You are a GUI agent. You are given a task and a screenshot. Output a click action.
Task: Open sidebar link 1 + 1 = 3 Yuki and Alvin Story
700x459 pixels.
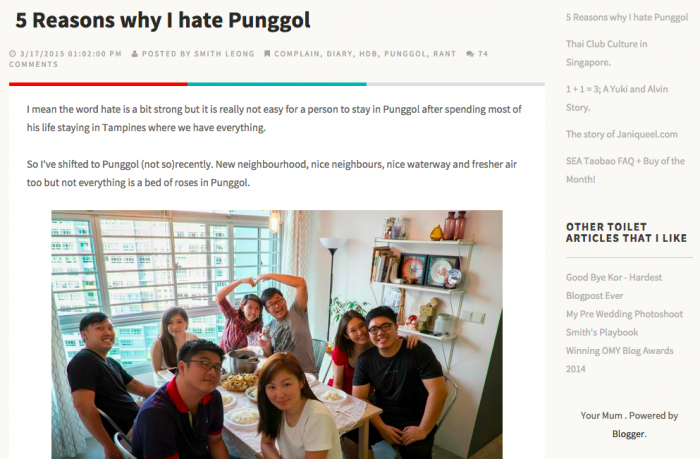click(617, 98)
